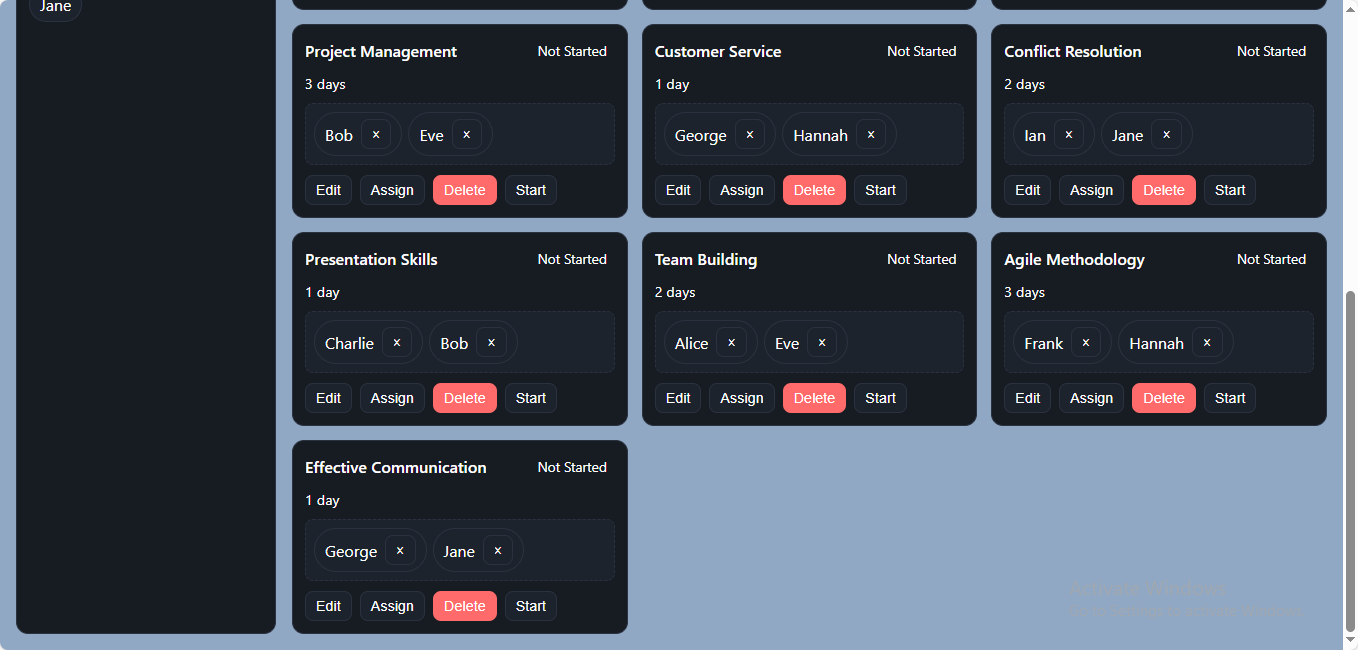Edit the Team Building training
Screen dimensions: 1358x650
[678, 398]
